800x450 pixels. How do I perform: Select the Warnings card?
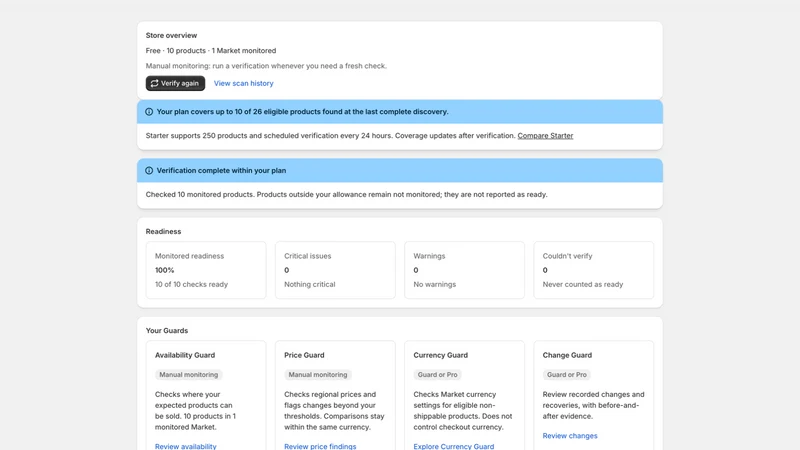point(464,270)
